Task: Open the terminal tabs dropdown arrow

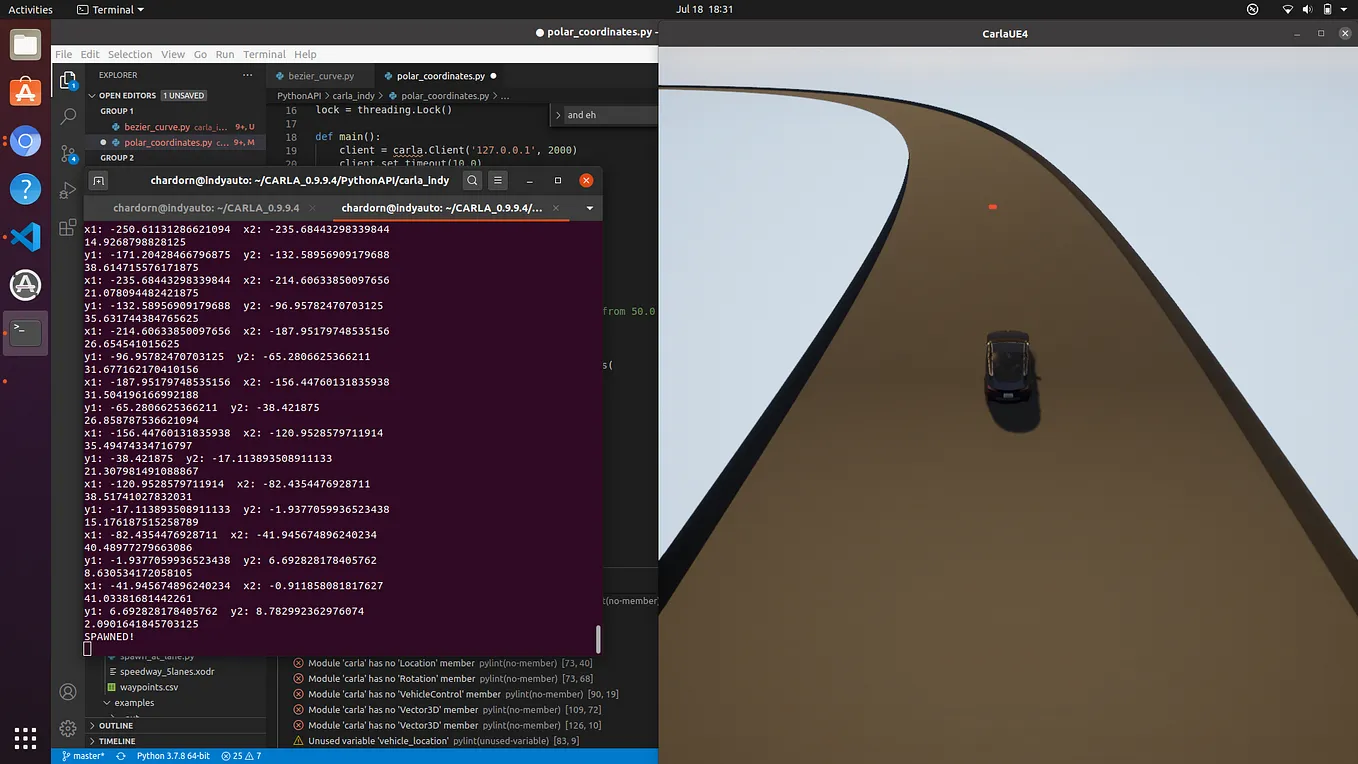Action: (590, 208)
